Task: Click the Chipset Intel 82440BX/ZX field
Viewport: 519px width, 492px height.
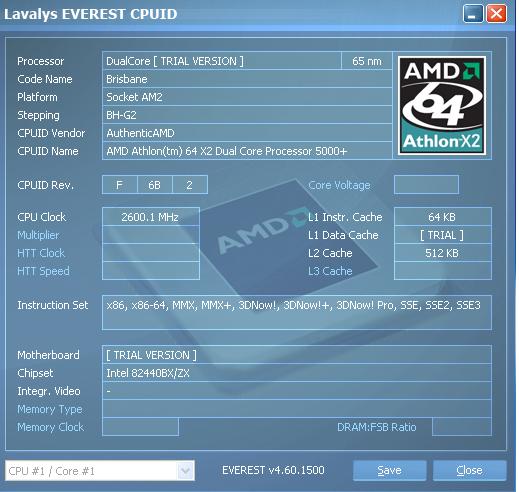Action: [297, 373]
